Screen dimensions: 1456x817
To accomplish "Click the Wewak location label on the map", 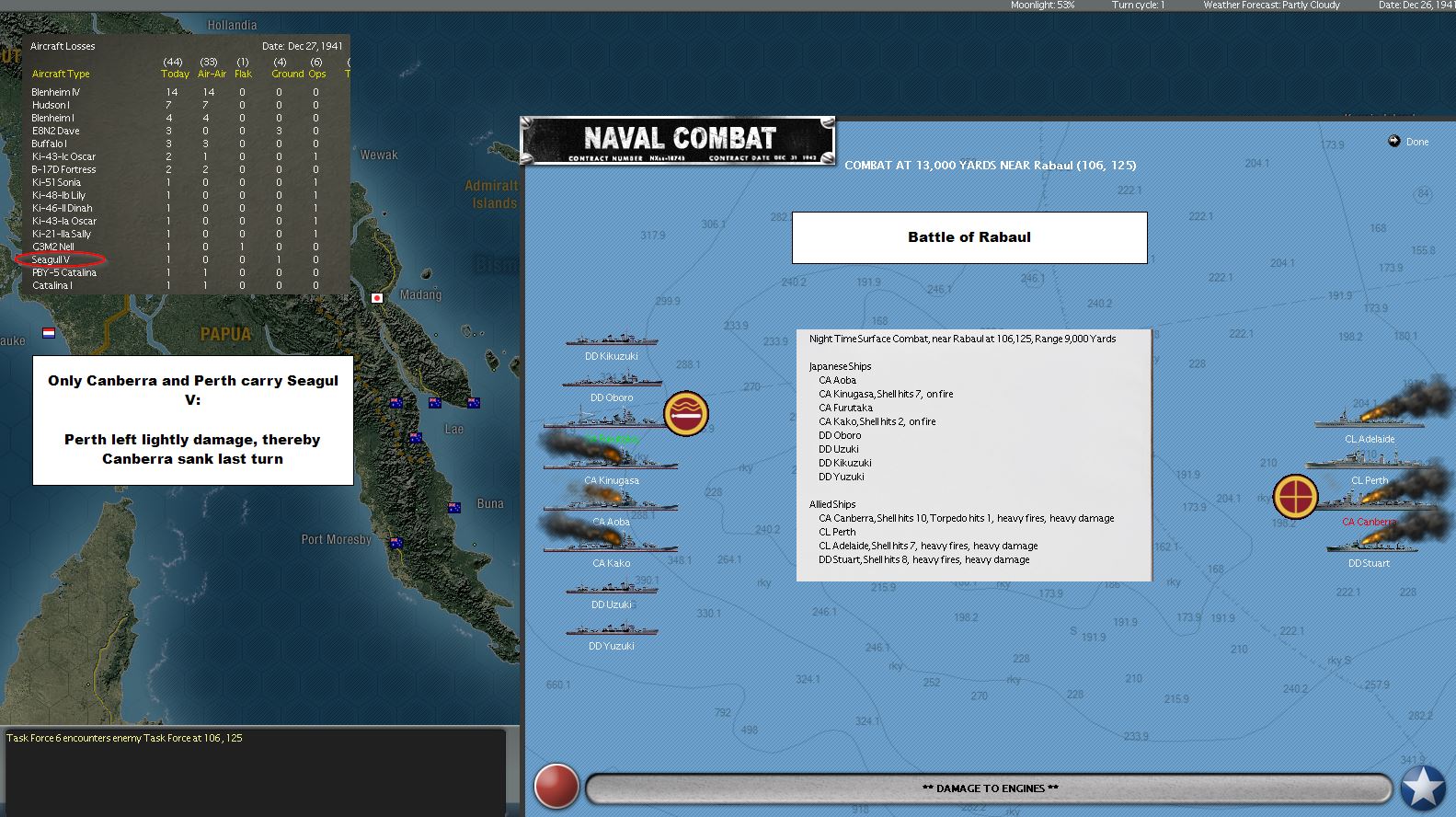I will pos(379,155).
